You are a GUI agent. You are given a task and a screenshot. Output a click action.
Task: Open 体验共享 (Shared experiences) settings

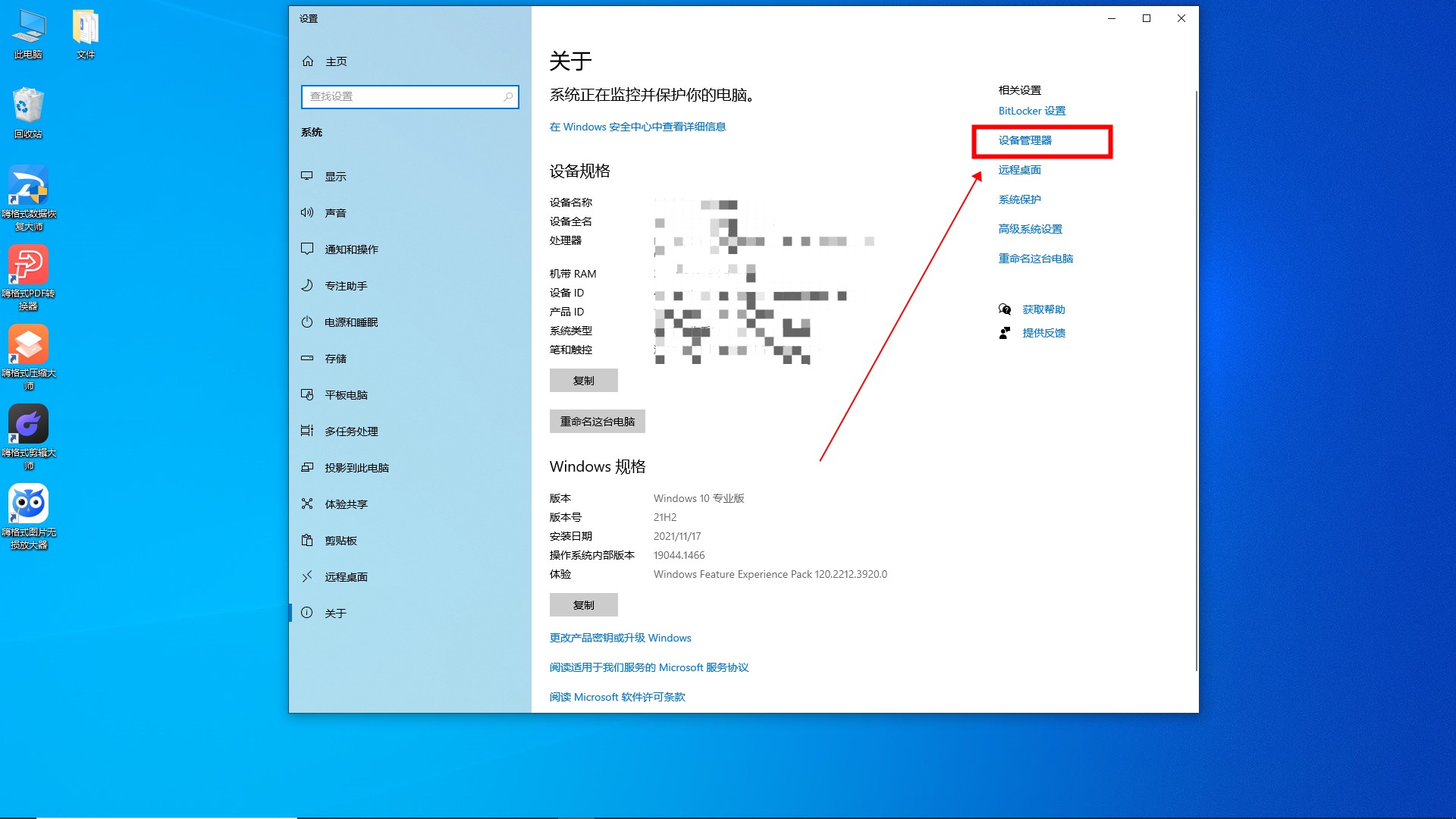coord(347,504)
